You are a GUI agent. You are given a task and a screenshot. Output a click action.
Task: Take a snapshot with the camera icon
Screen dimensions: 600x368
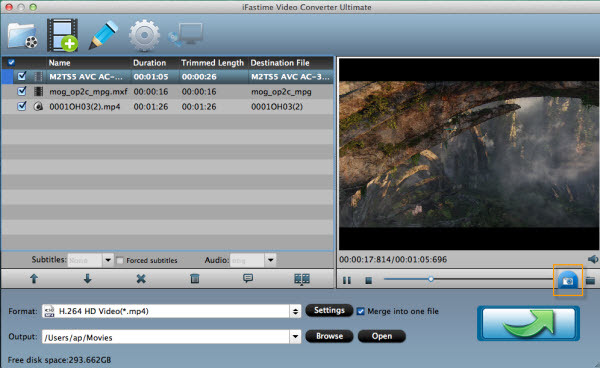pyautogui.click(x=568, y=280)
